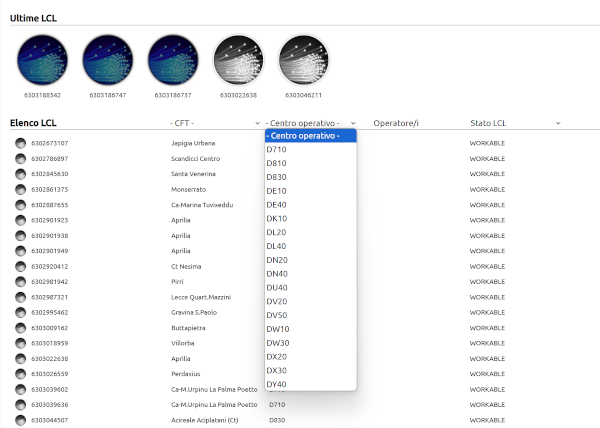This screenshot has height=428, width=600.
Task: Click the icon beside LCL 6303044507
Action: [x=20, y=420]
